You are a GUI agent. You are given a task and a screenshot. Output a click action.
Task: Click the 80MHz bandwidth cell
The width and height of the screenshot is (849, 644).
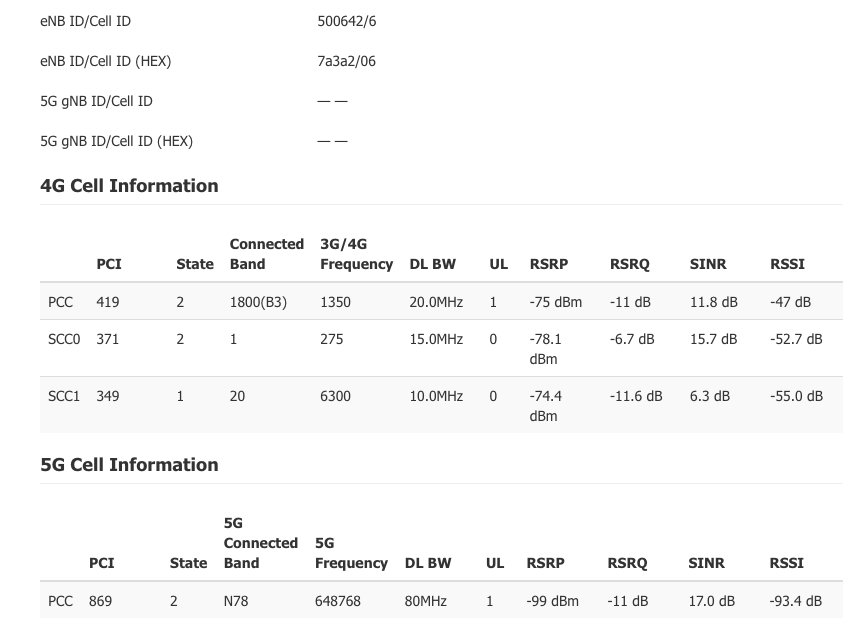[426, 602]
